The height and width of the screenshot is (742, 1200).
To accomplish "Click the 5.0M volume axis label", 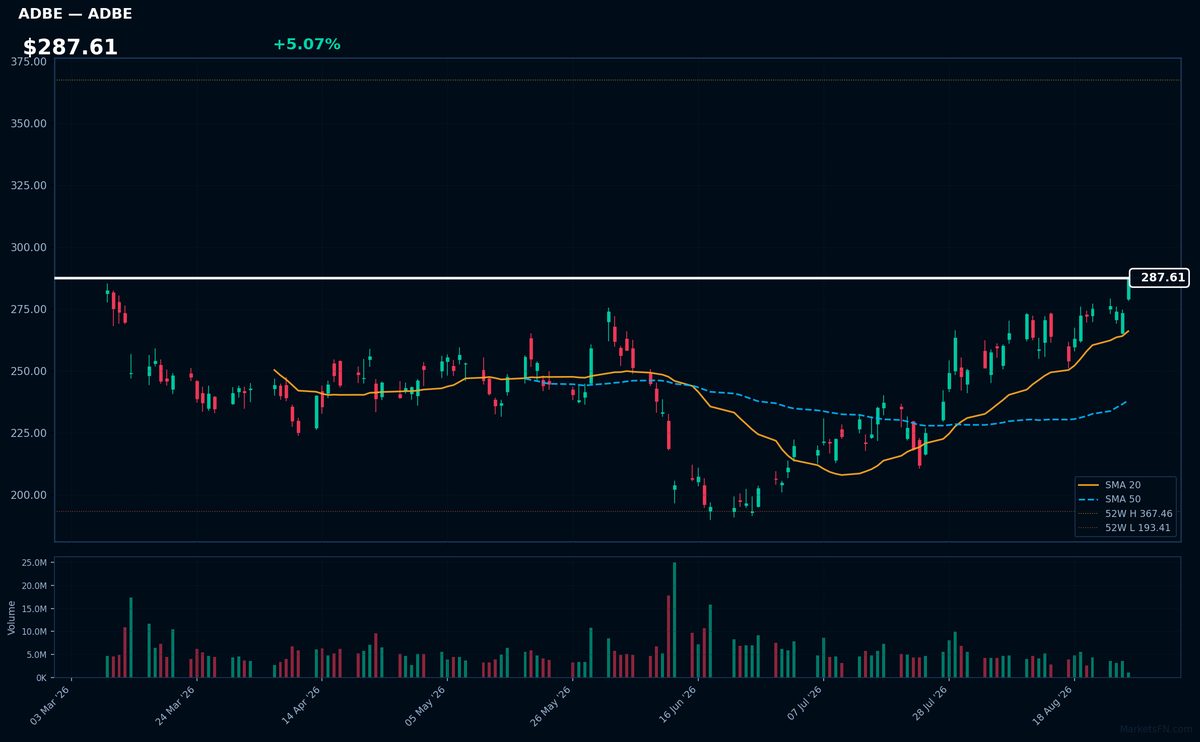I will [36, 655].
